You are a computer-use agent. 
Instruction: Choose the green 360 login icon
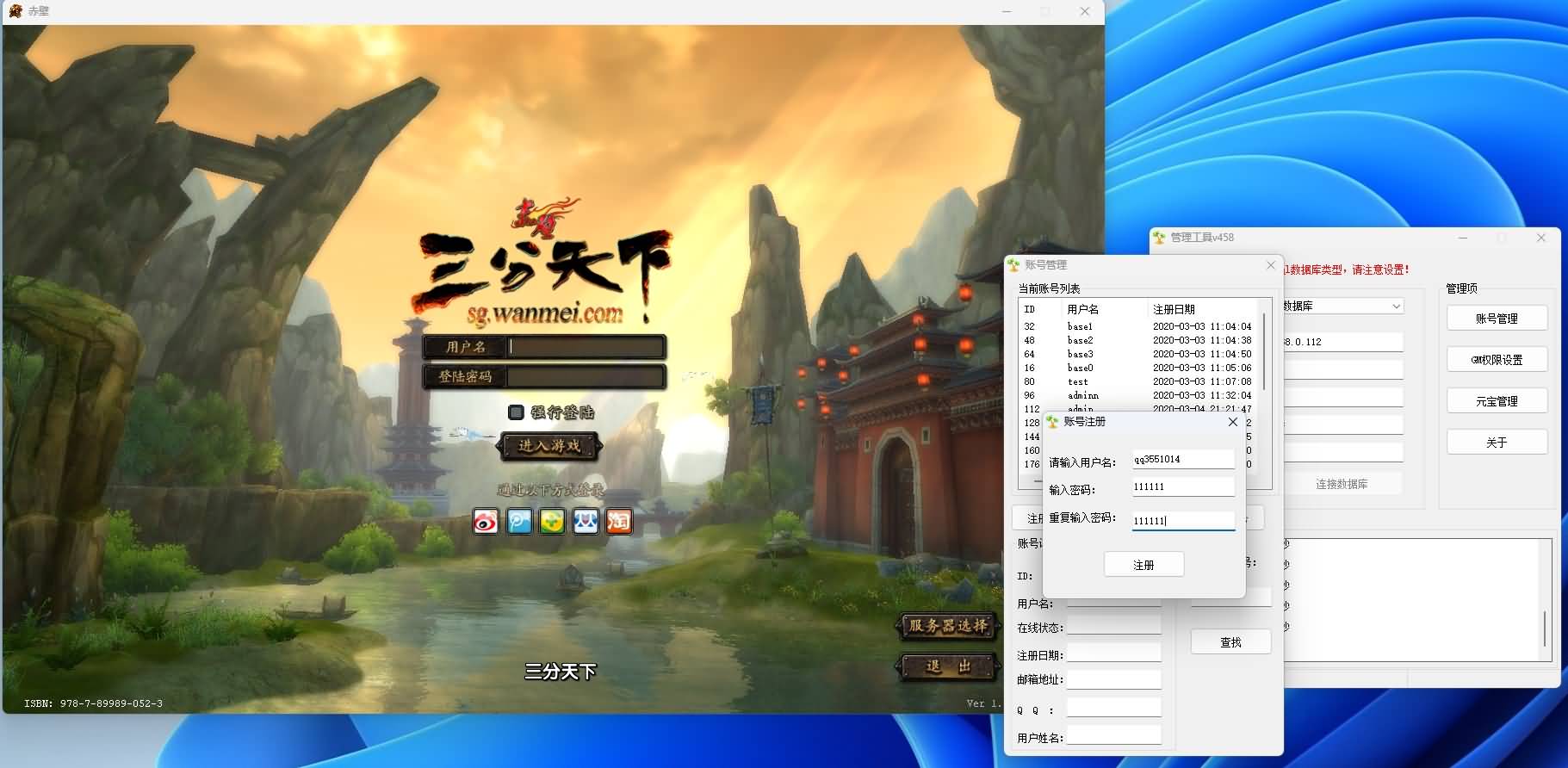[x=553, y=521]
